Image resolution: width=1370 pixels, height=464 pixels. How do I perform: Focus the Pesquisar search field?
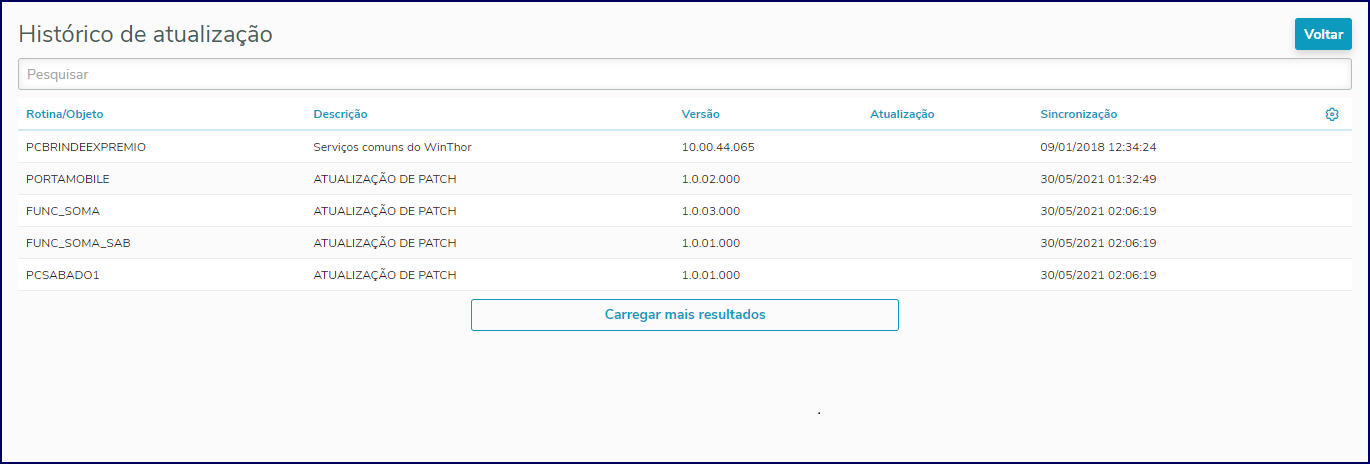pos(685,74)
